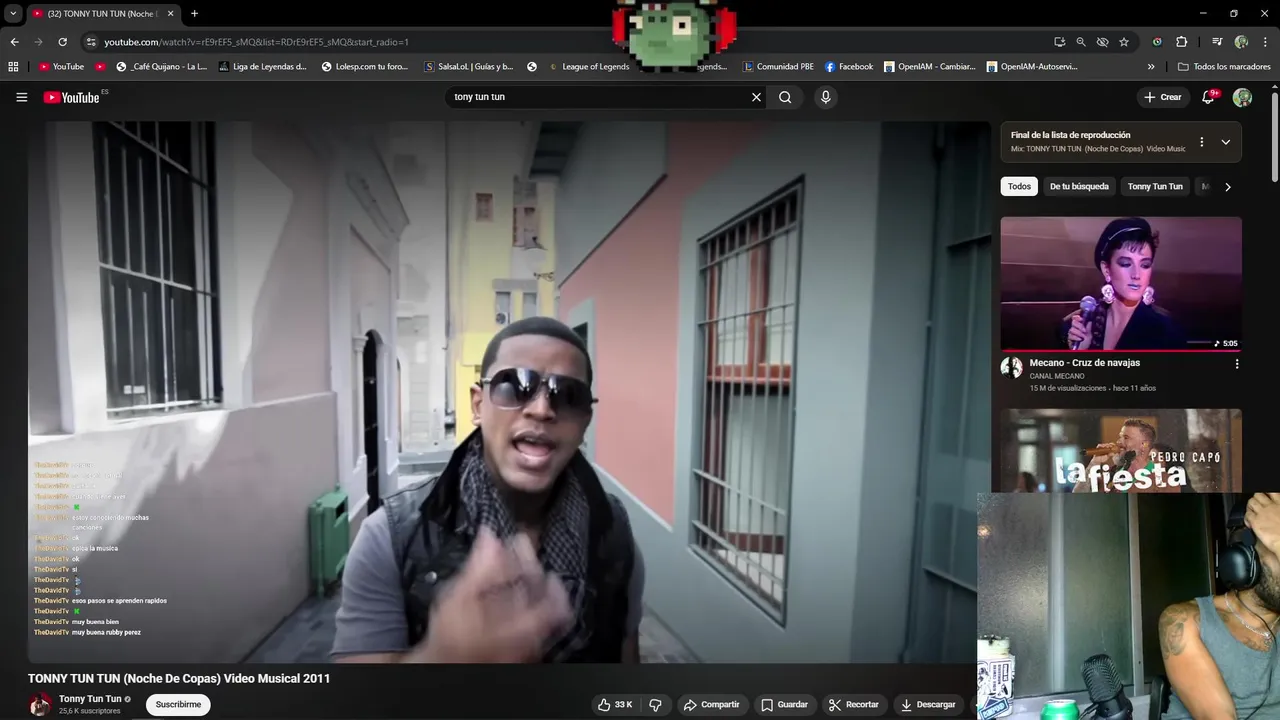Click the browser address bar URL

(256, 42)
